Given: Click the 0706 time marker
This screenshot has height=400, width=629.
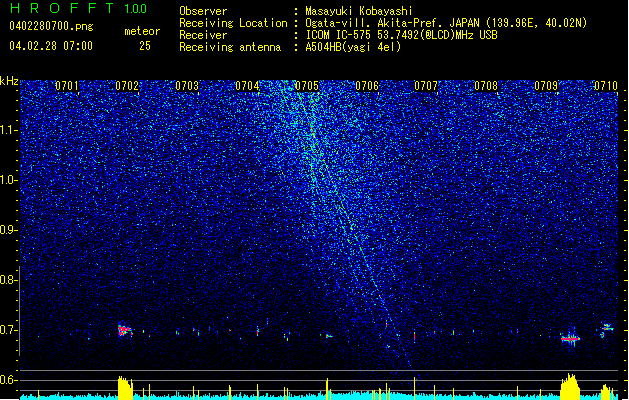Looking at the screenshot, I should coord(367,86).
